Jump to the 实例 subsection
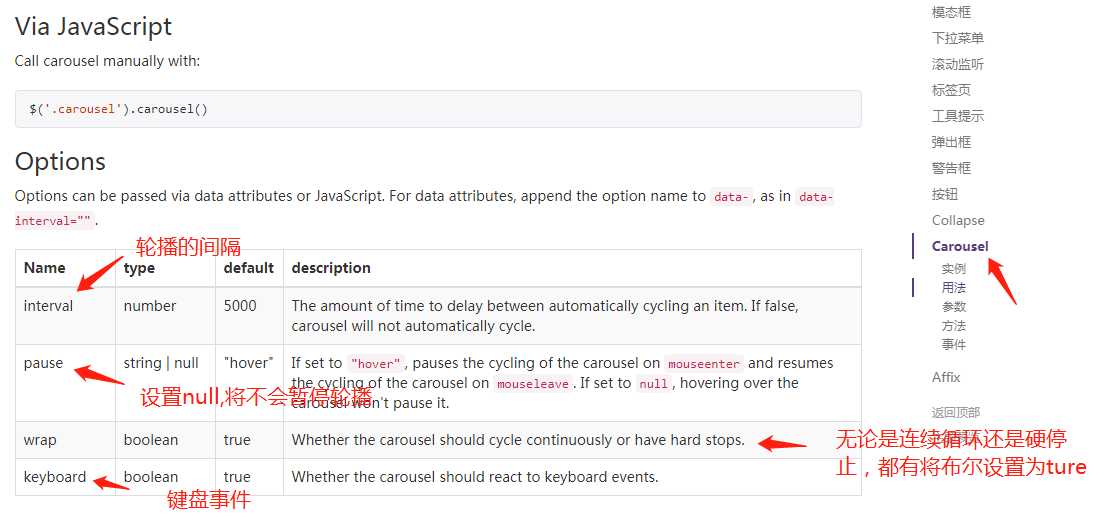This screenshot has height=520, width=1097. [x=954, y=269]
